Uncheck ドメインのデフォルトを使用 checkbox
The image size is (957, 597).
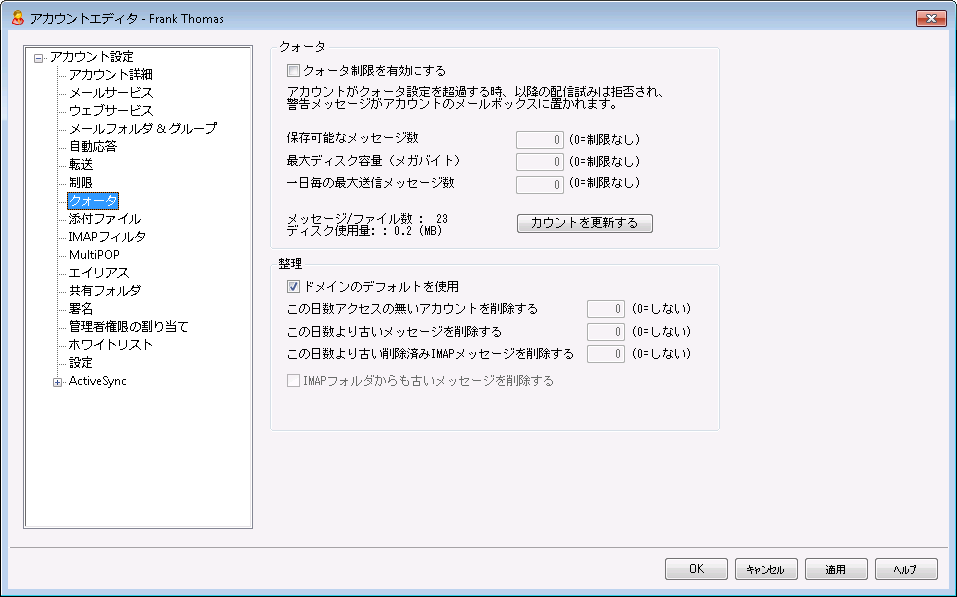(x=293, y=286)
